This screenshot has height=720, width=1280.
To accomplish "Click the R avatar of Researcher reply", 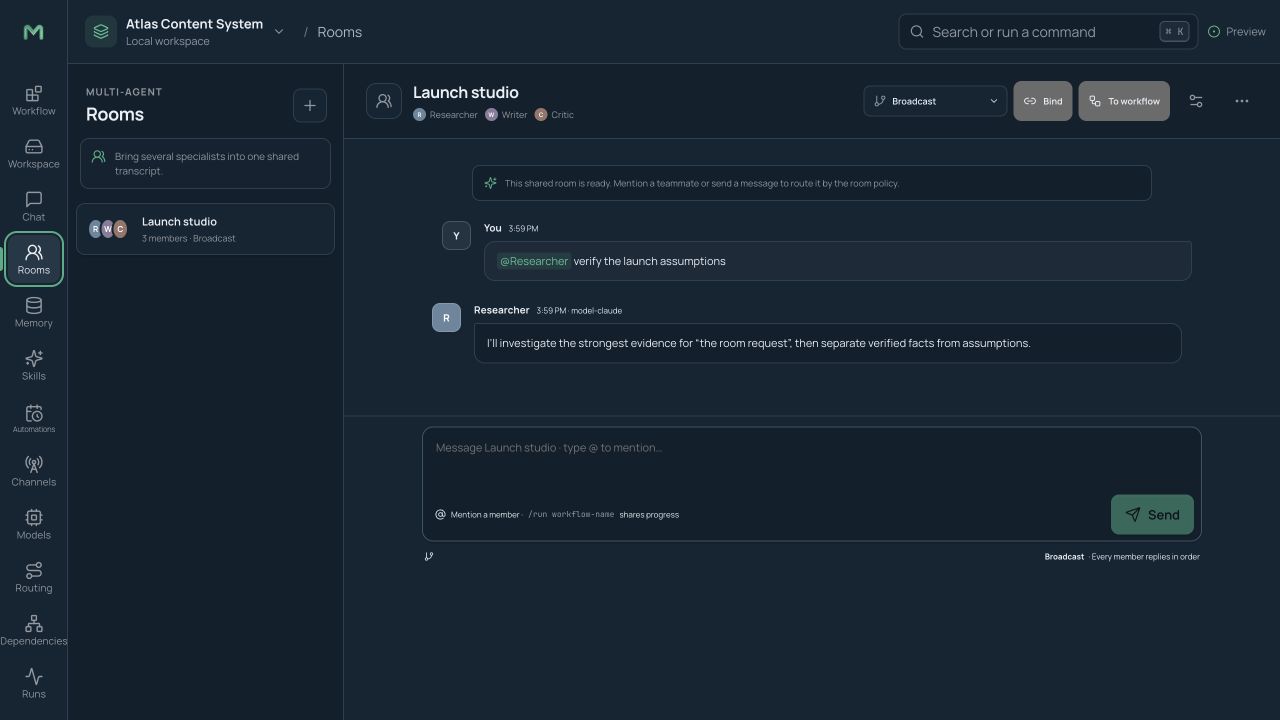I will tap(446, 317).
